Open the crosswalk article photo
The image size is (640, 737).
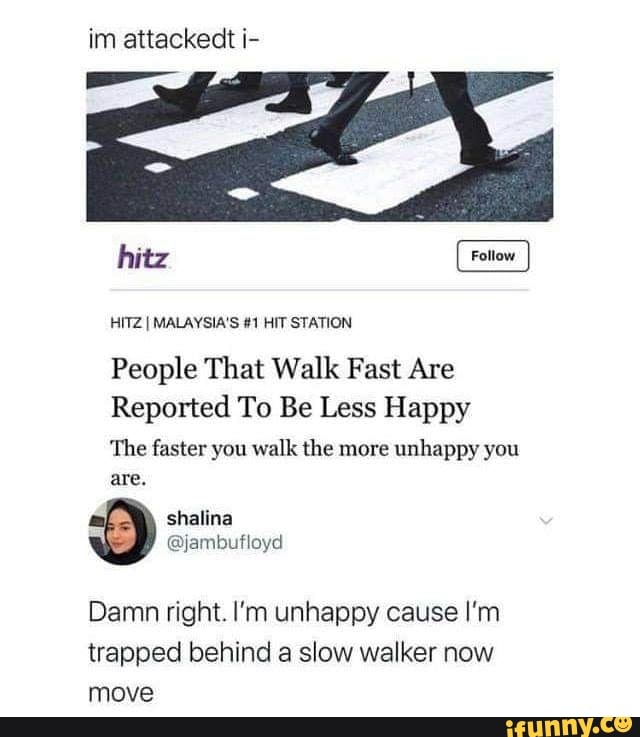(x=320, y=146)
